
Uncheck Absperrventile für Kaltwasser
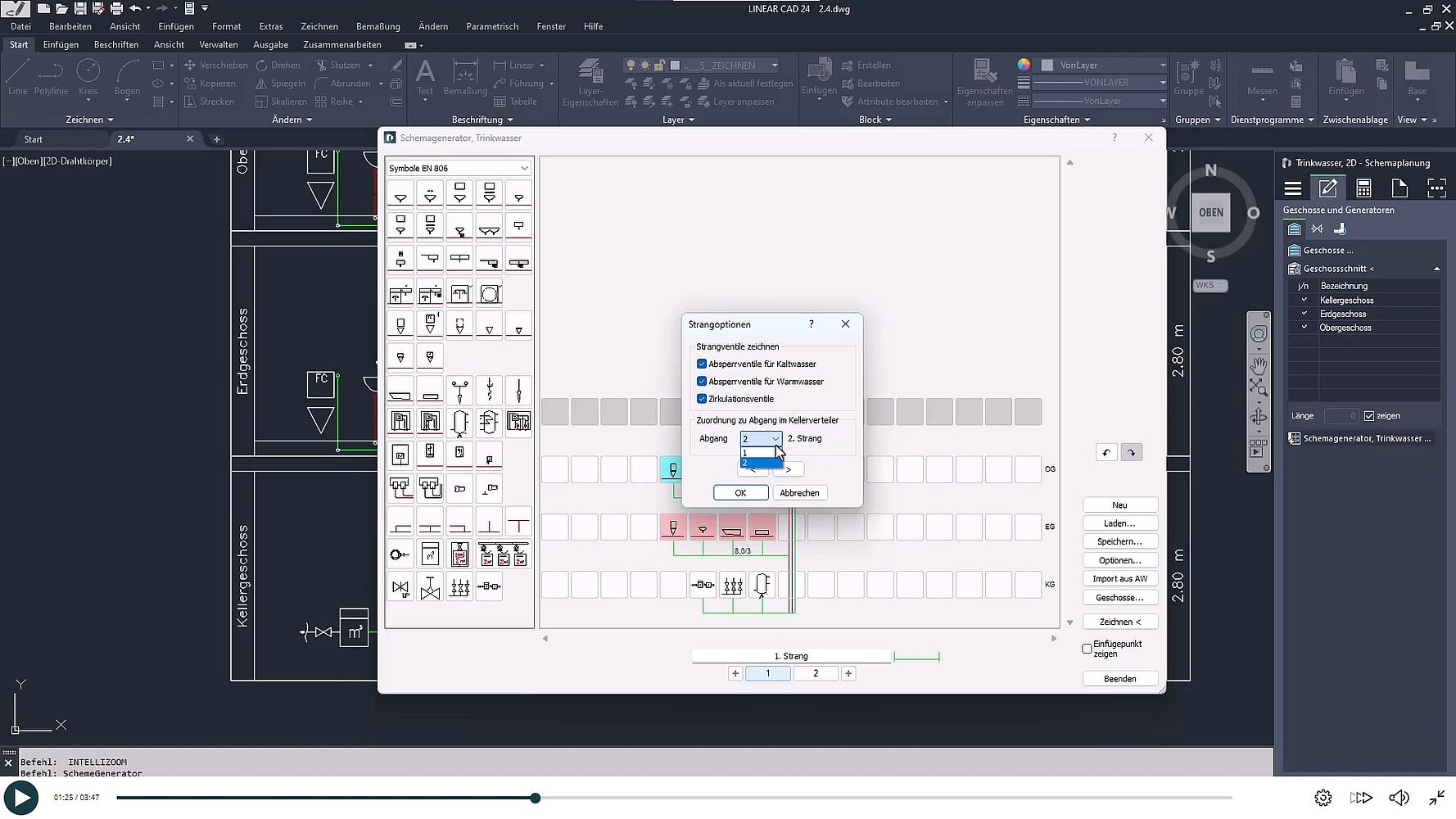(702, 364)
